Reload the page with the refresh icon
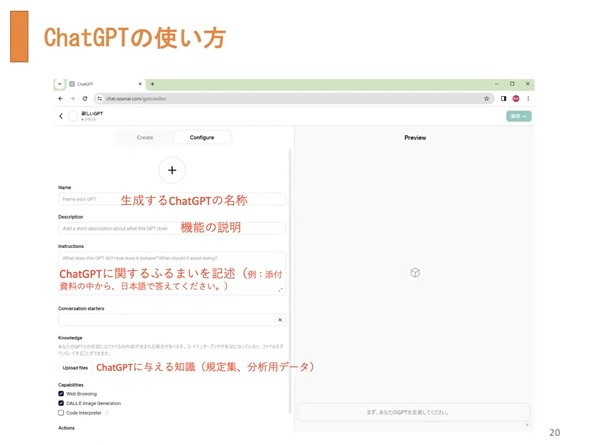Image resolution: width=596 pixels, height=445 pixels. [x=85, y=98]
